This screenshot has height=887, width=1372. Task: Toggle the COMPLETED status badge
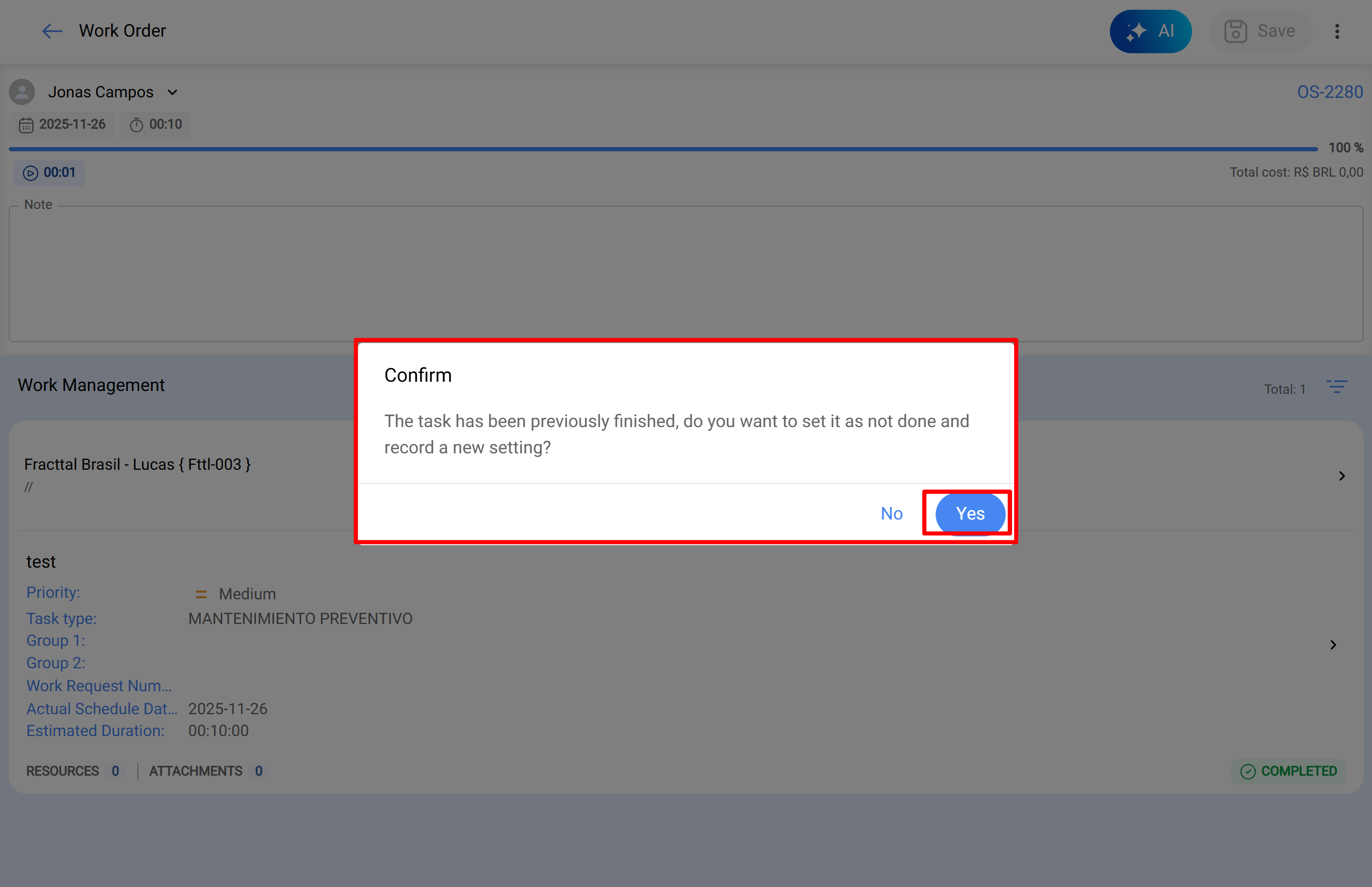tap(1288, 771)
